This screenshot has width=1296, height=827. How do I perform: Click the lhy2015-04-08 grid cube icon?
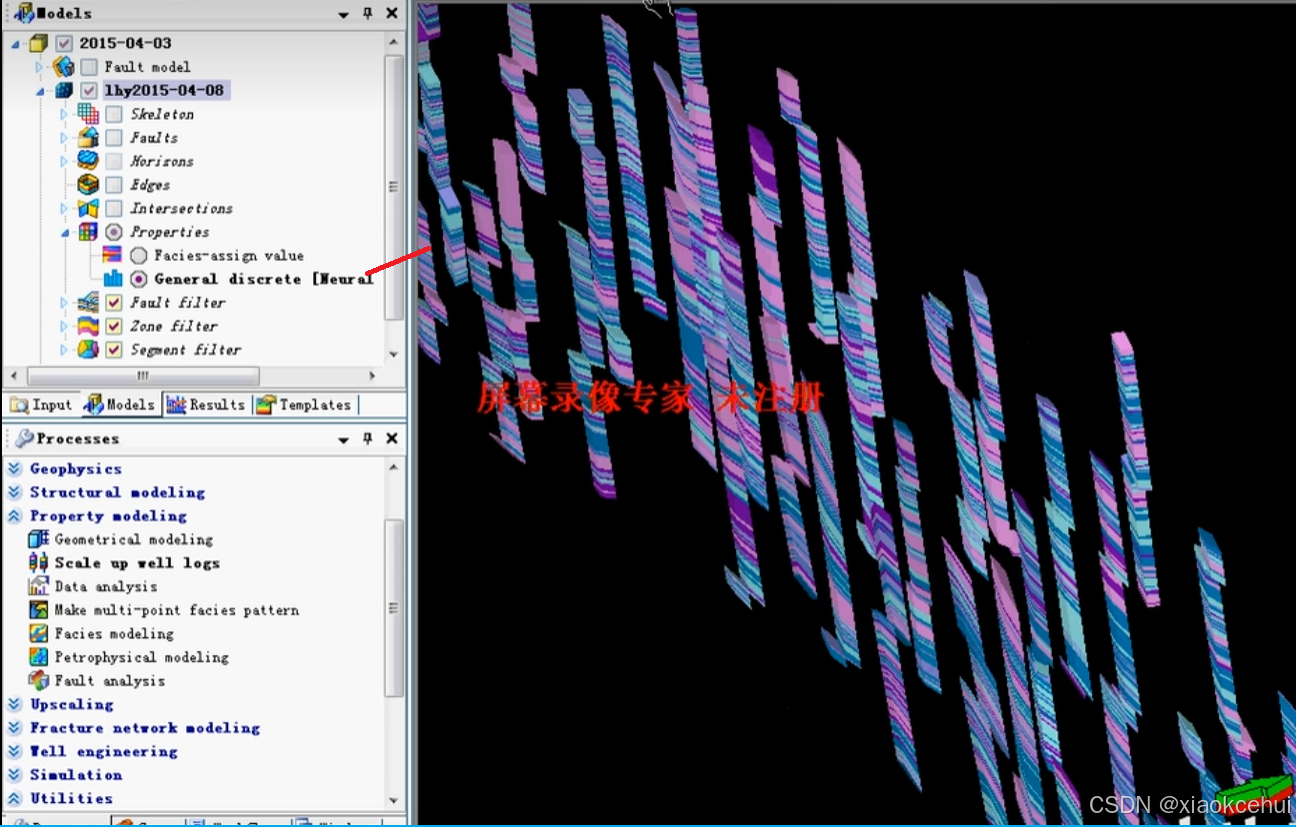pos(63,90)
